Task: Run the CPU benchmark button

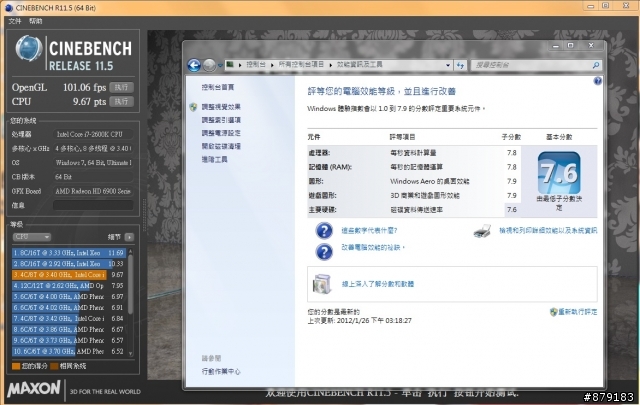Action: 121,102
